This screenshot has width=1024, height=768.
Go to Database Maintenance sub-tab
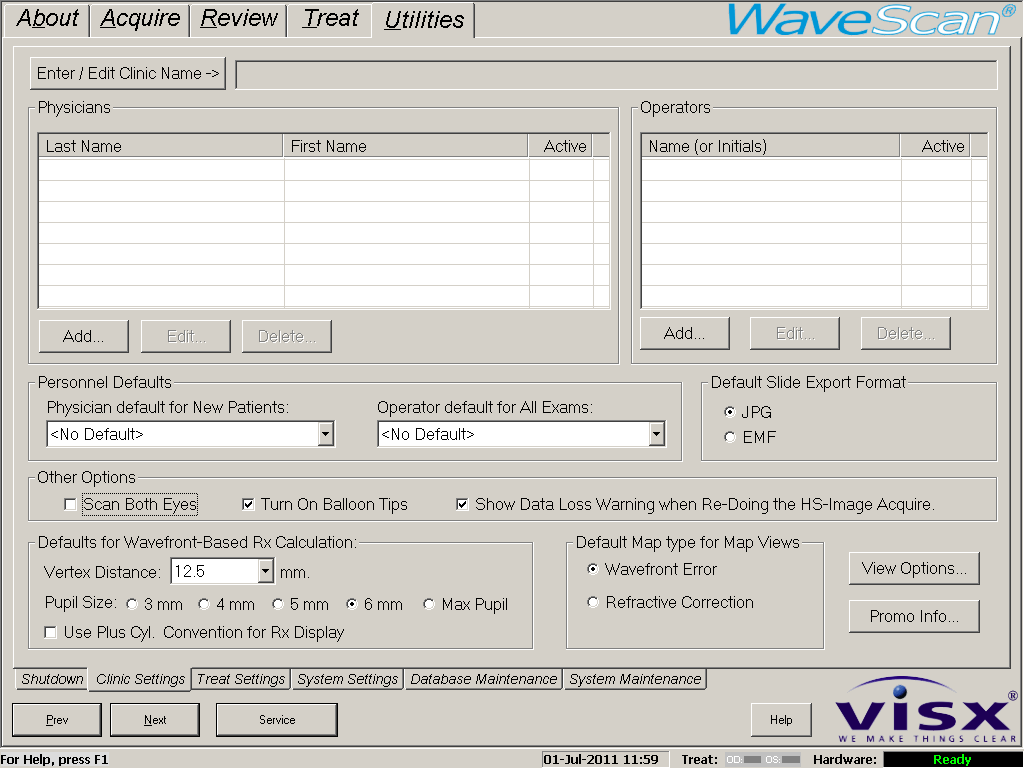pos(483,679)
